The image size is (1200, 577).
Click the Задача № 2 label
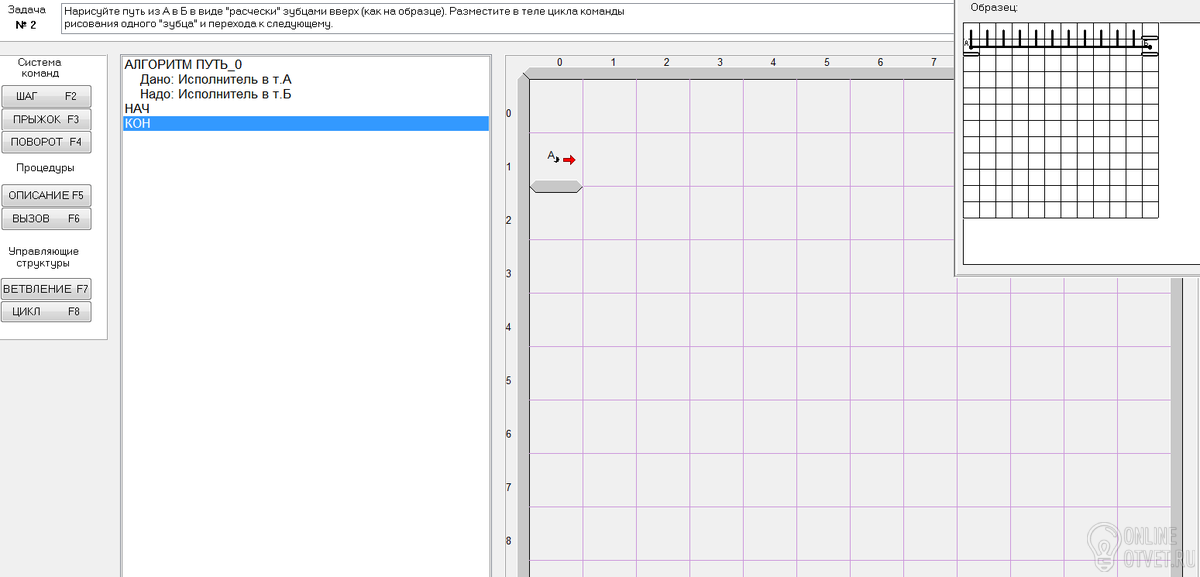[27, 17]
